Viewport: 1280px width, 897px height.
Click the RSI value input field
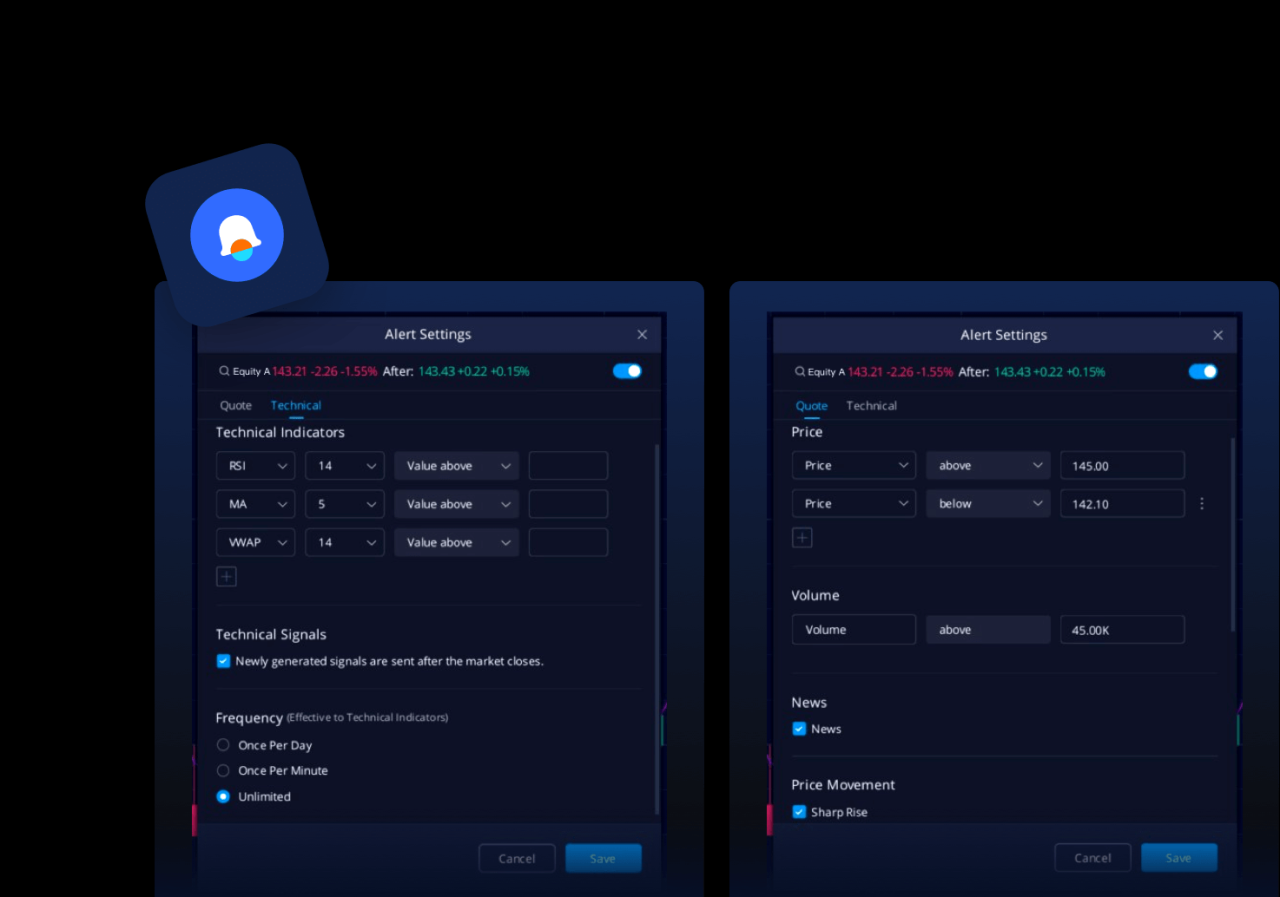[568, 466]
